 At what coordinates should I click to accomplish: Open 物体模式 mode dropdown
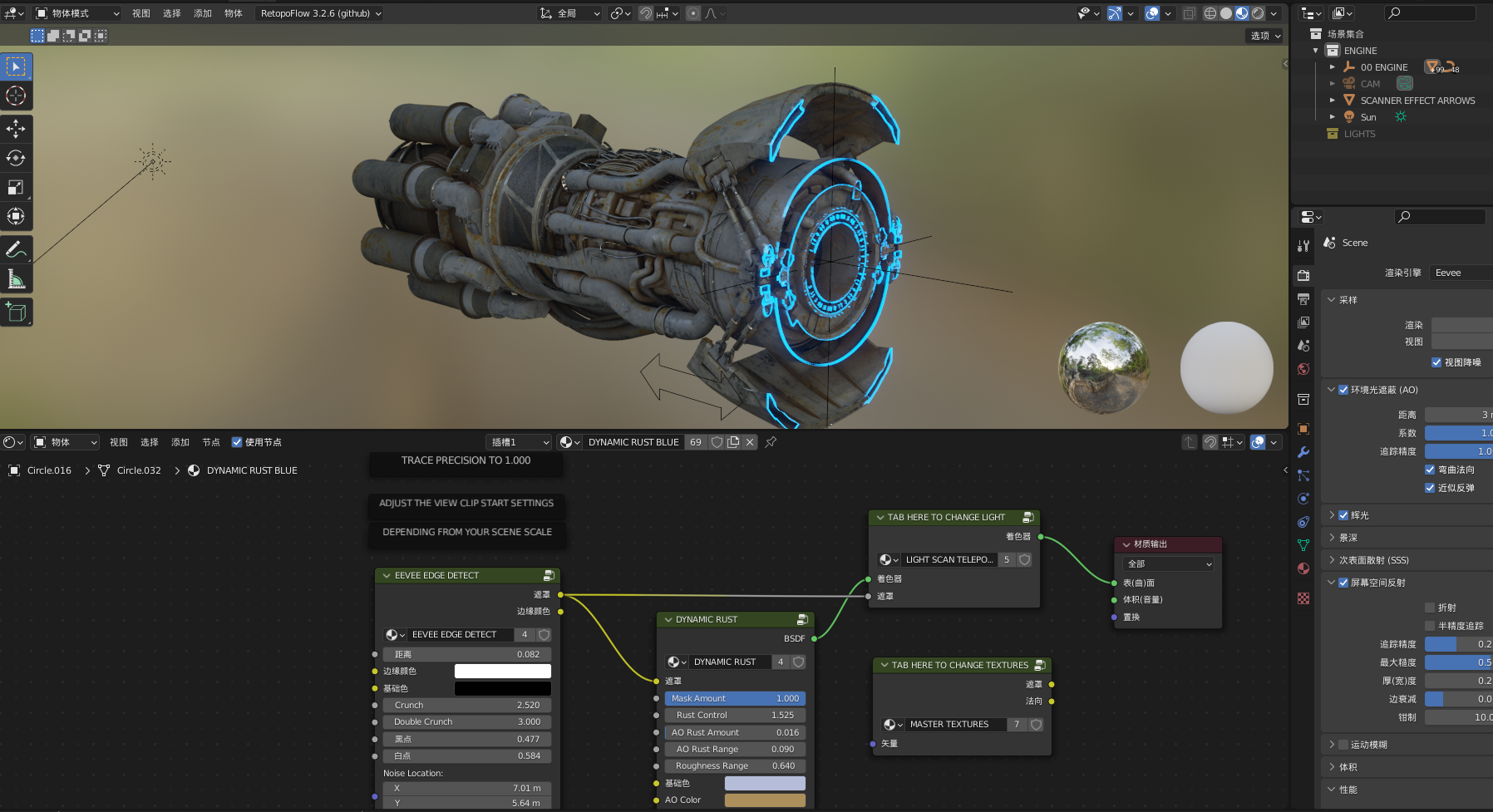tap(77, 13)
